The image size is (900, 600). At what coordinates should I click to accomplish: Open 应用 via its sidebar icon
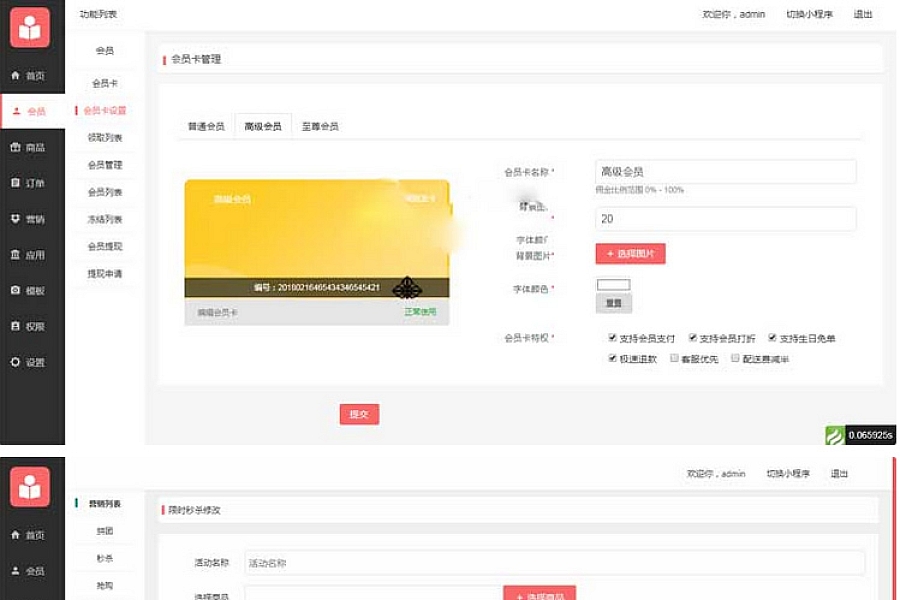(x=15, y=254)
